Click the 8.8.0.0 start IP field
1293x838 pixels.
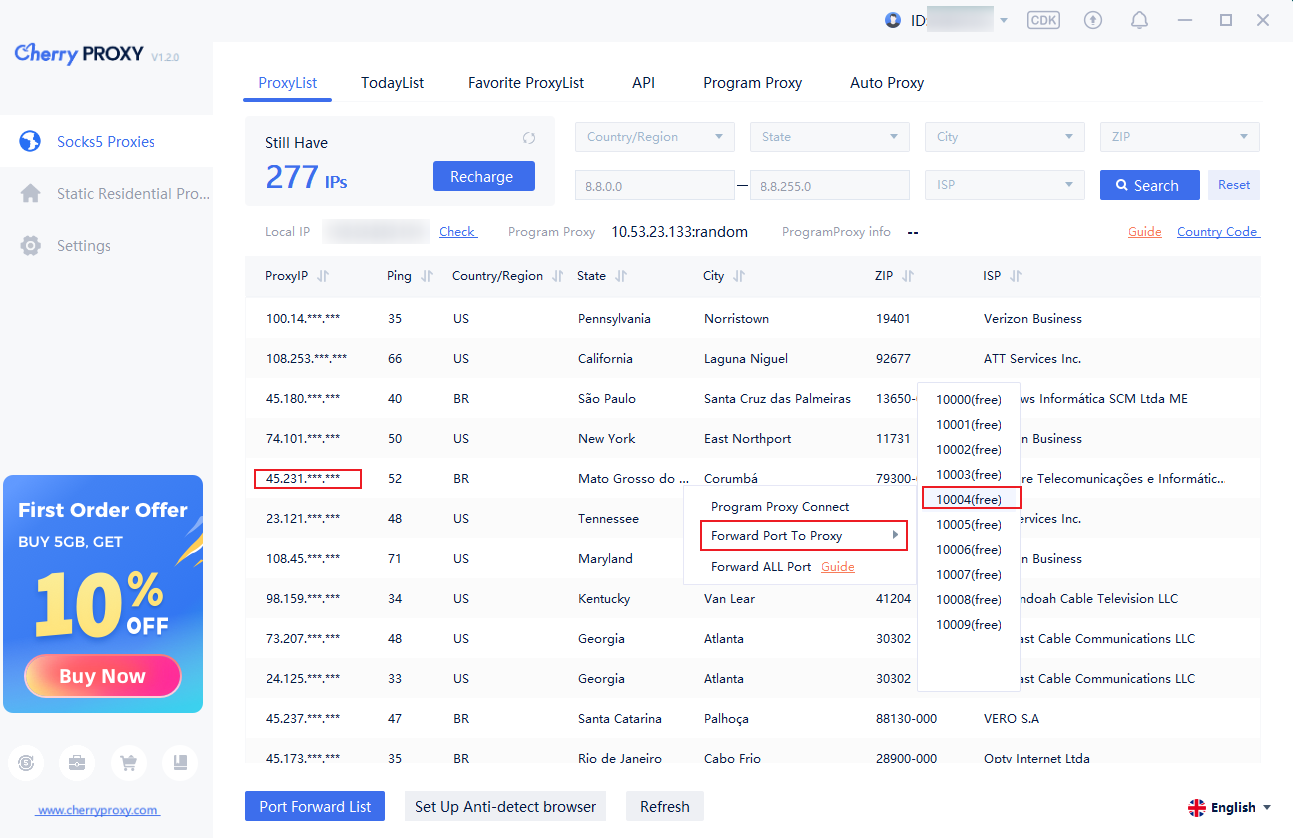click(654, 185)
